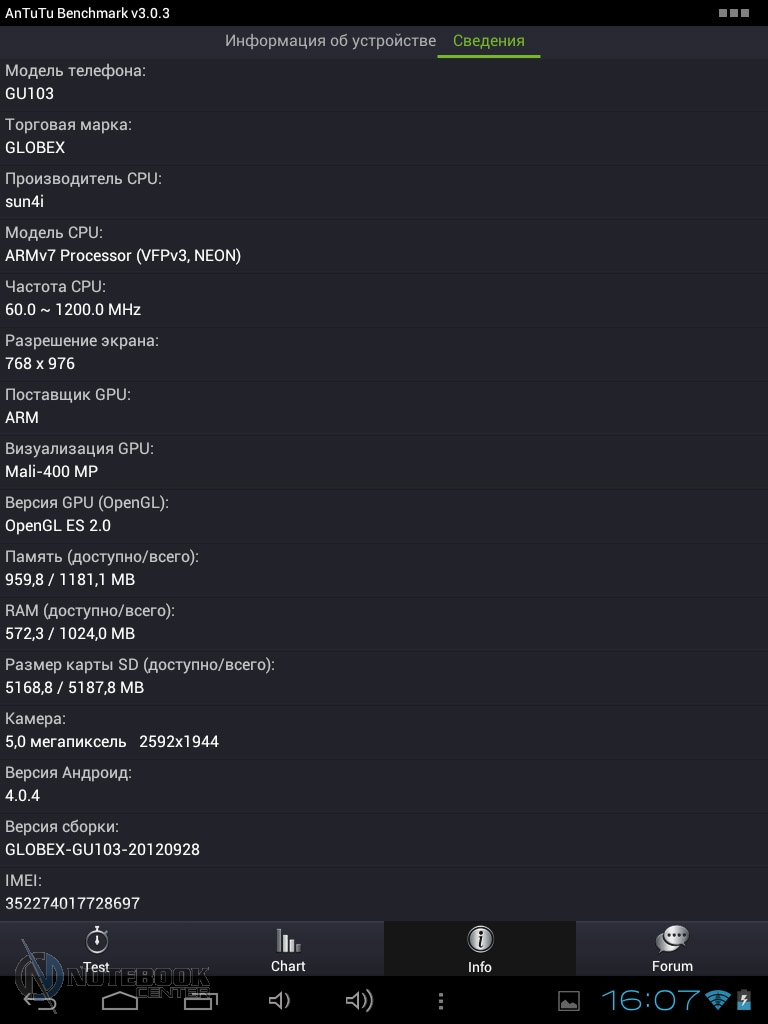Tap the battery charging icon
Screen dimensions: 768x1024
744,1000
